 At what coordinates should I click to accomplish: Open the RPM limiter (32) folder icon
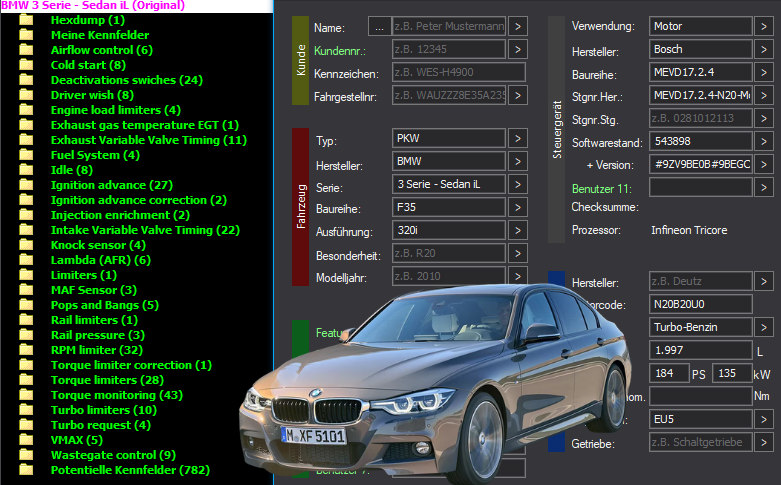point(26,350)
